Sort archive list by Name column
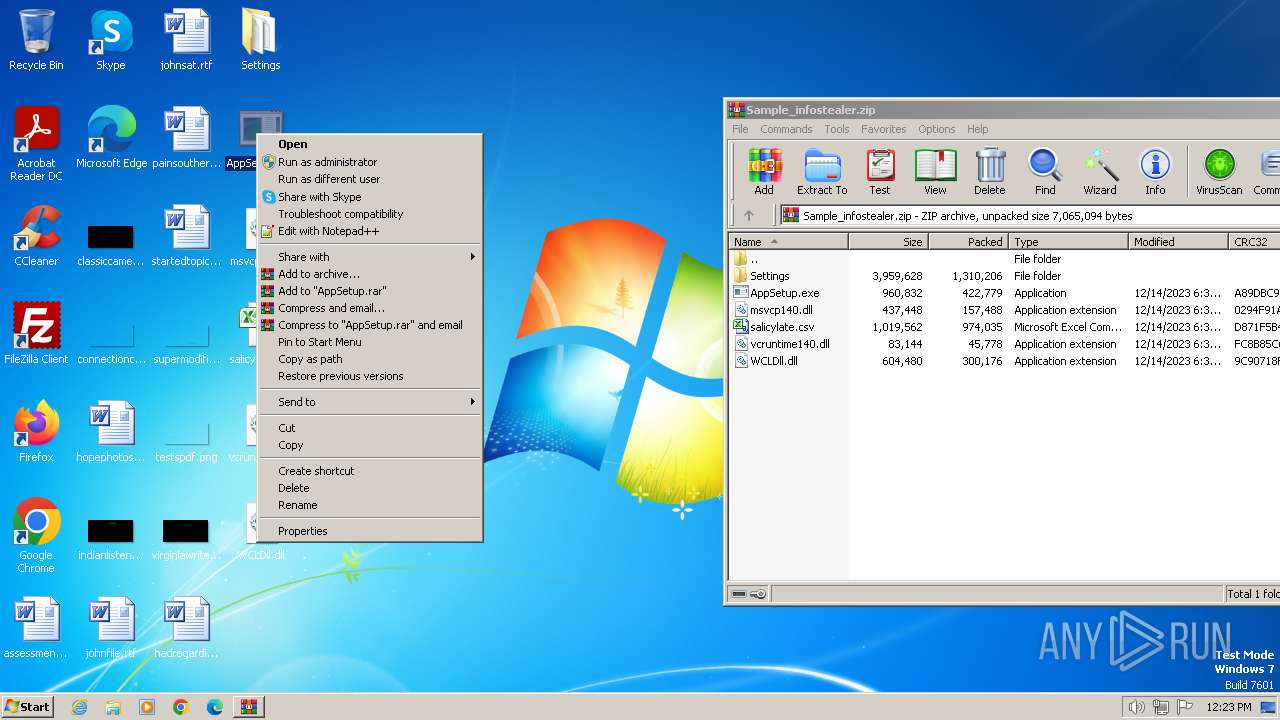Image resolution: width=1280 pixels, height=720 pixels. 789,242
